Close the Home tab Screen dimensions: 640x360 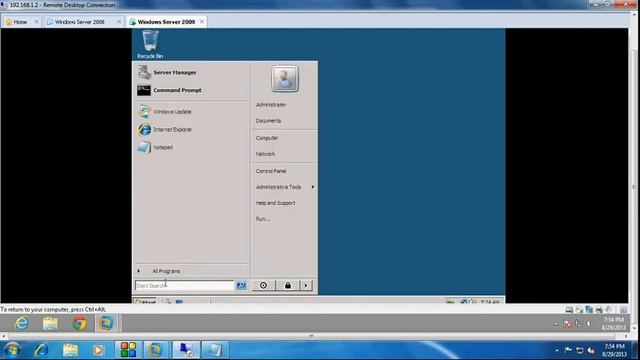[36, 22]
